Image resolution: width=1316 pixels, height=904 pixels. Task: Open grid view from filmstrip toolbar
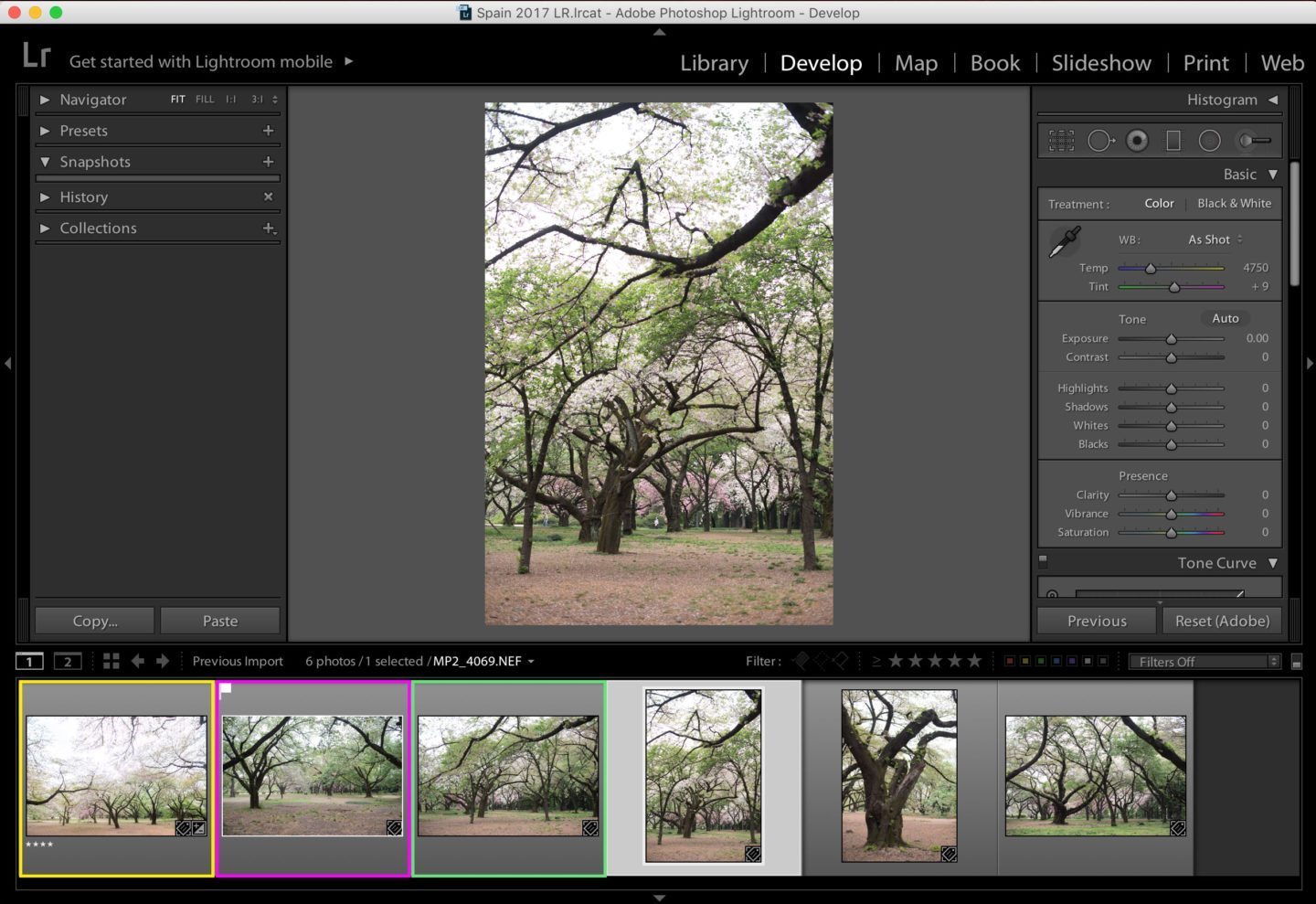[x=111, y=661]
